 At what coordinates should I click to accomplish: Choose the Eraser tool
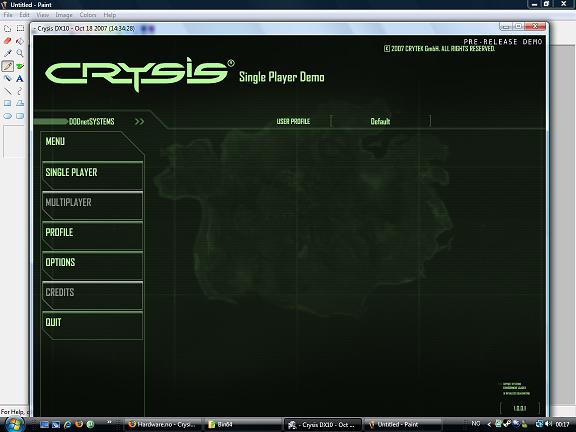point(7,41)
